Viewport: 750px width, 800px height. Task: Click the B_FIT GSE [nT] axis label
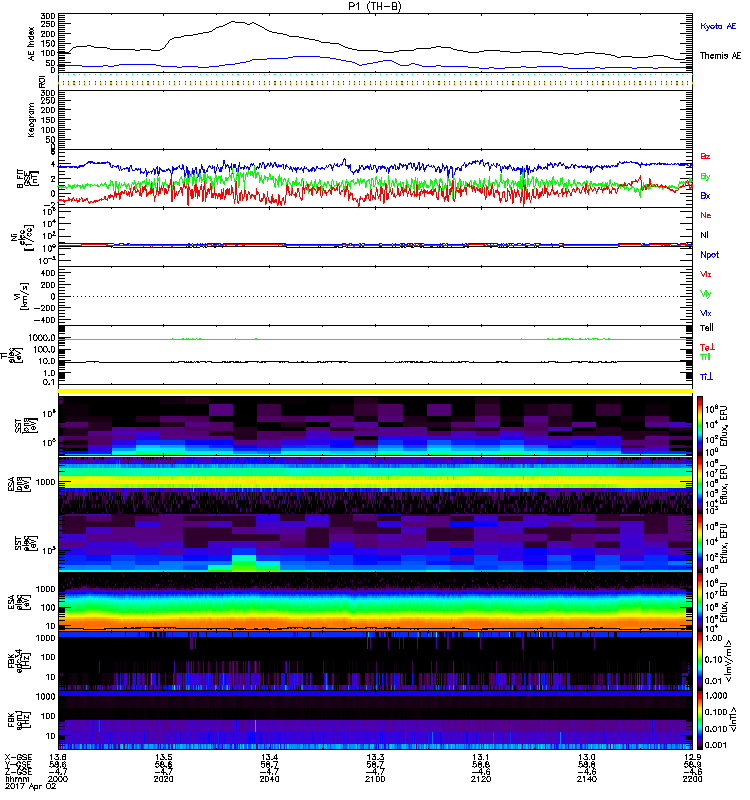click(28, 179)
